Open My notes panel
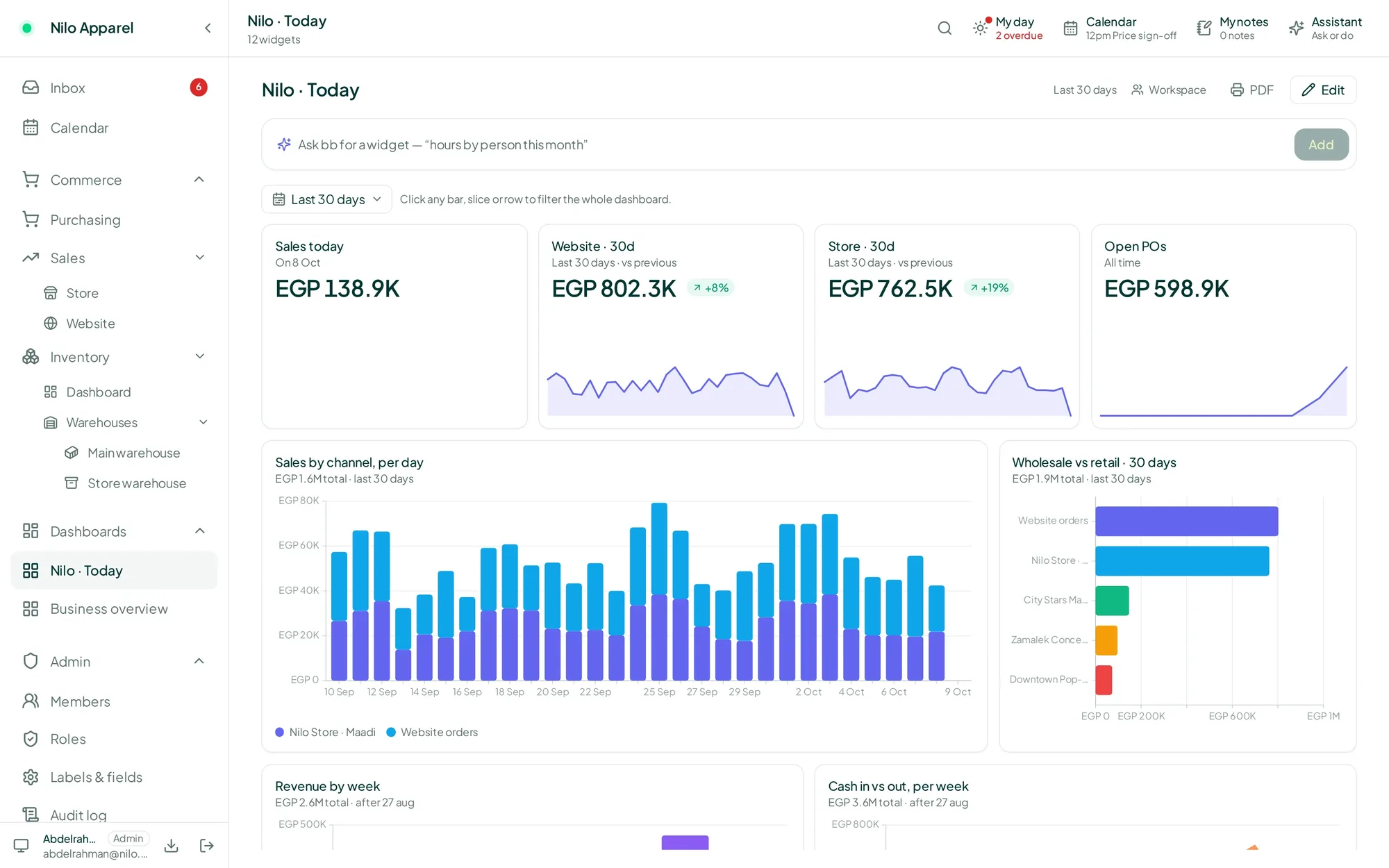Image resolution: width=1389 pixels, height=868 pixels. 1232,28
